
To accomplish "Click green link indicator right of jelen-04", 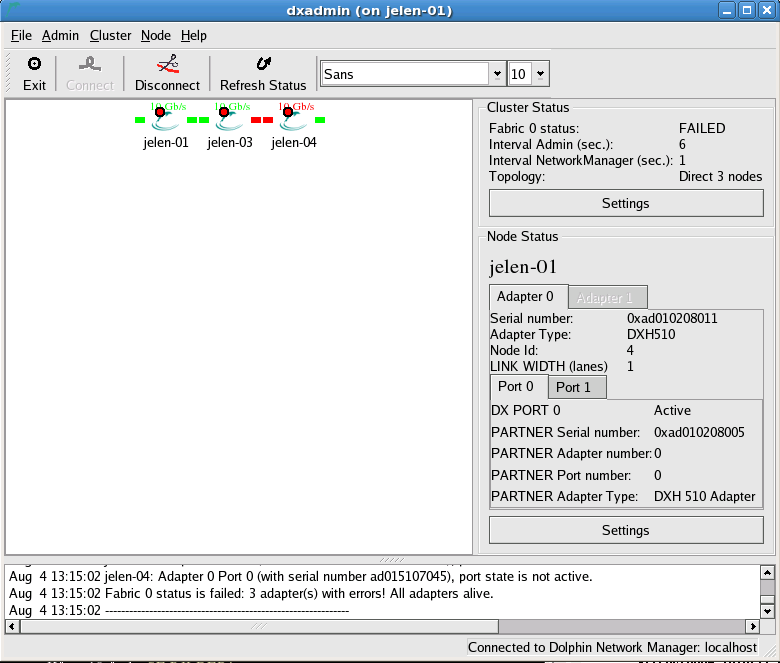I will coord(320,120).
